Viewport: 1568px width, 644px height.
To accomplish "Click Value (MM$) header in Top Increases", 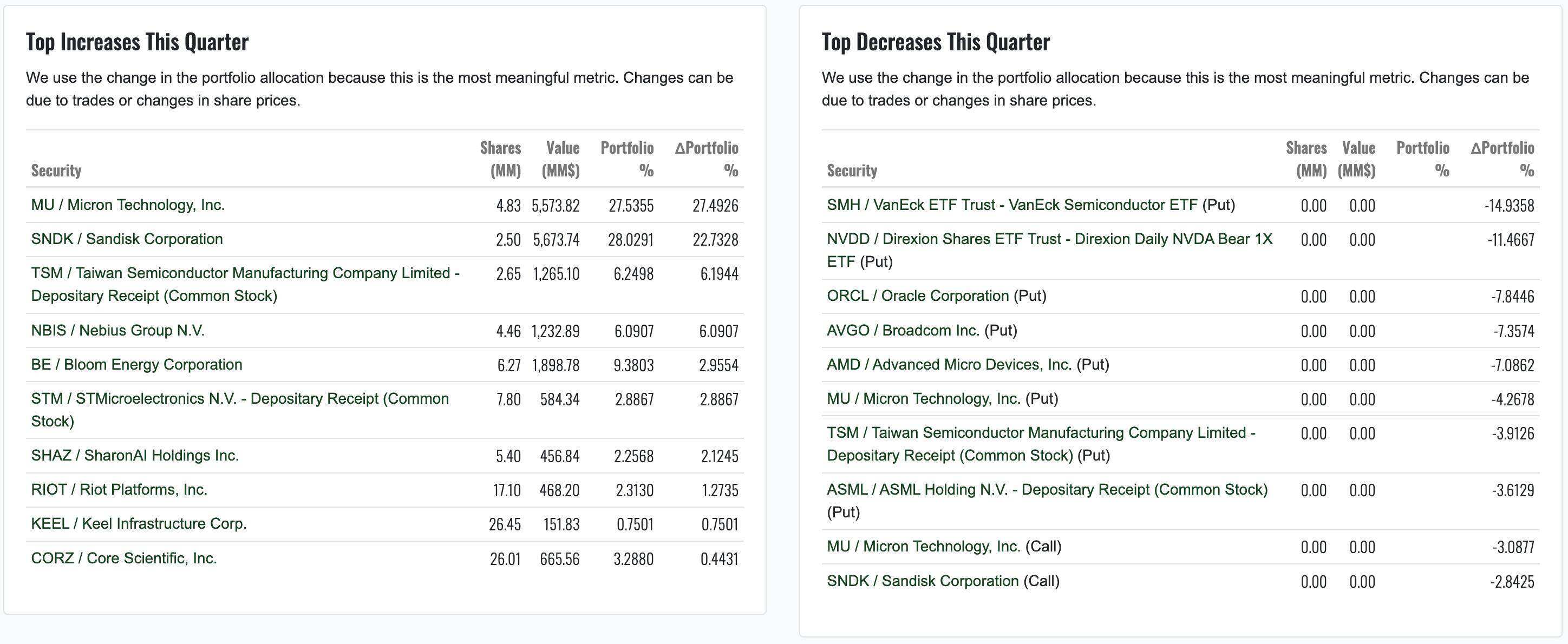I will 560,159.
